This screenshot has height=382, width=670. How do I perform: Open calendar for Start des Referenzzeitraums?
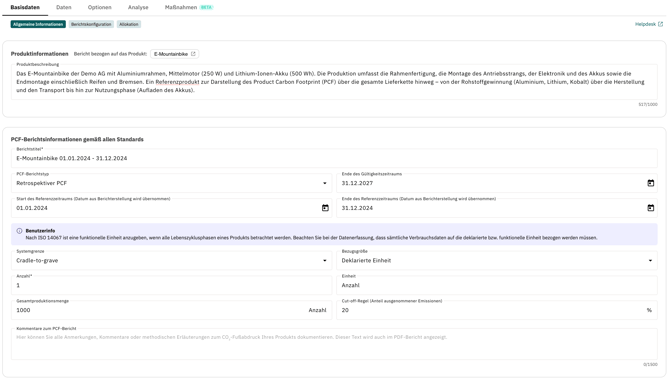point(325,208)
